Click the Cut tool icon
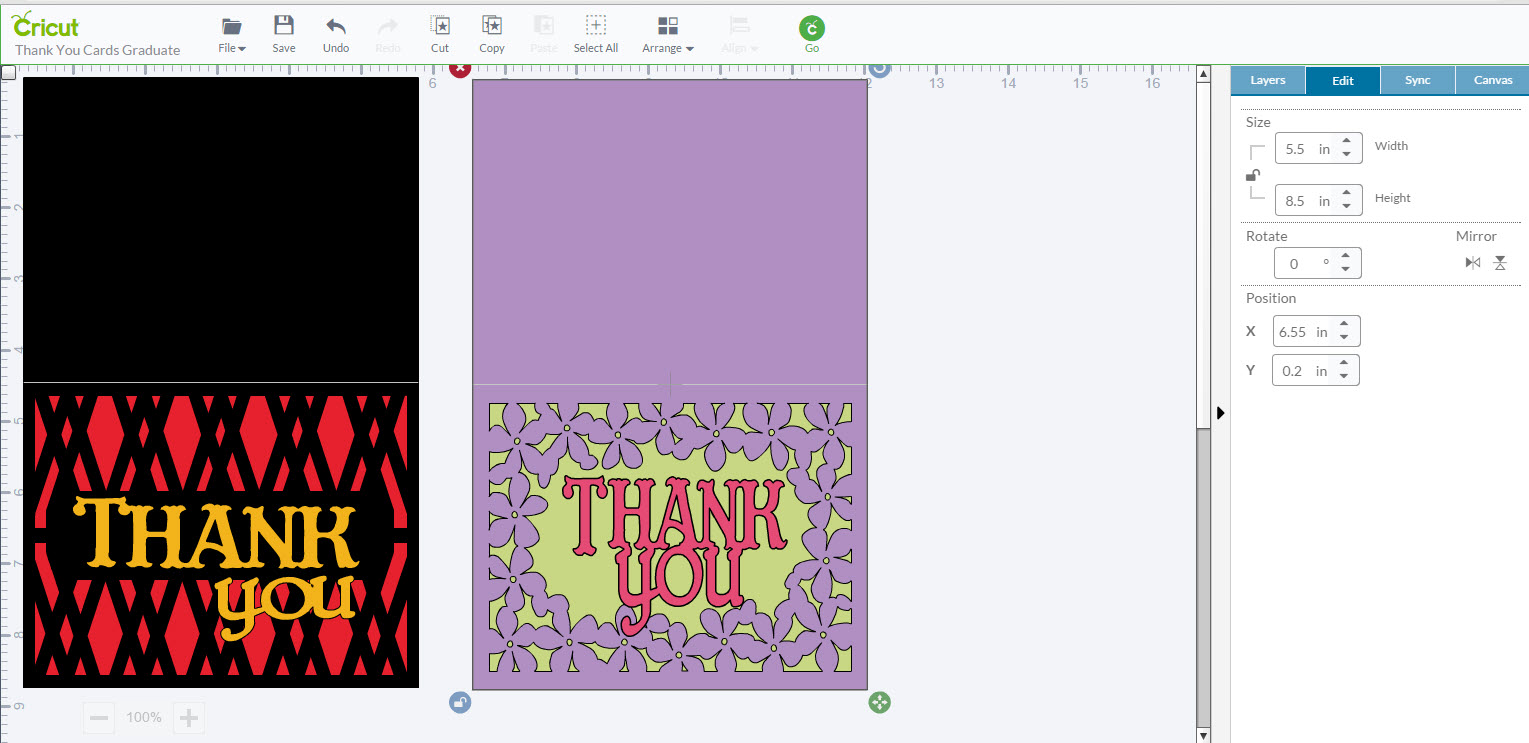Screen dimensions: 1529x743 (440, 27)
